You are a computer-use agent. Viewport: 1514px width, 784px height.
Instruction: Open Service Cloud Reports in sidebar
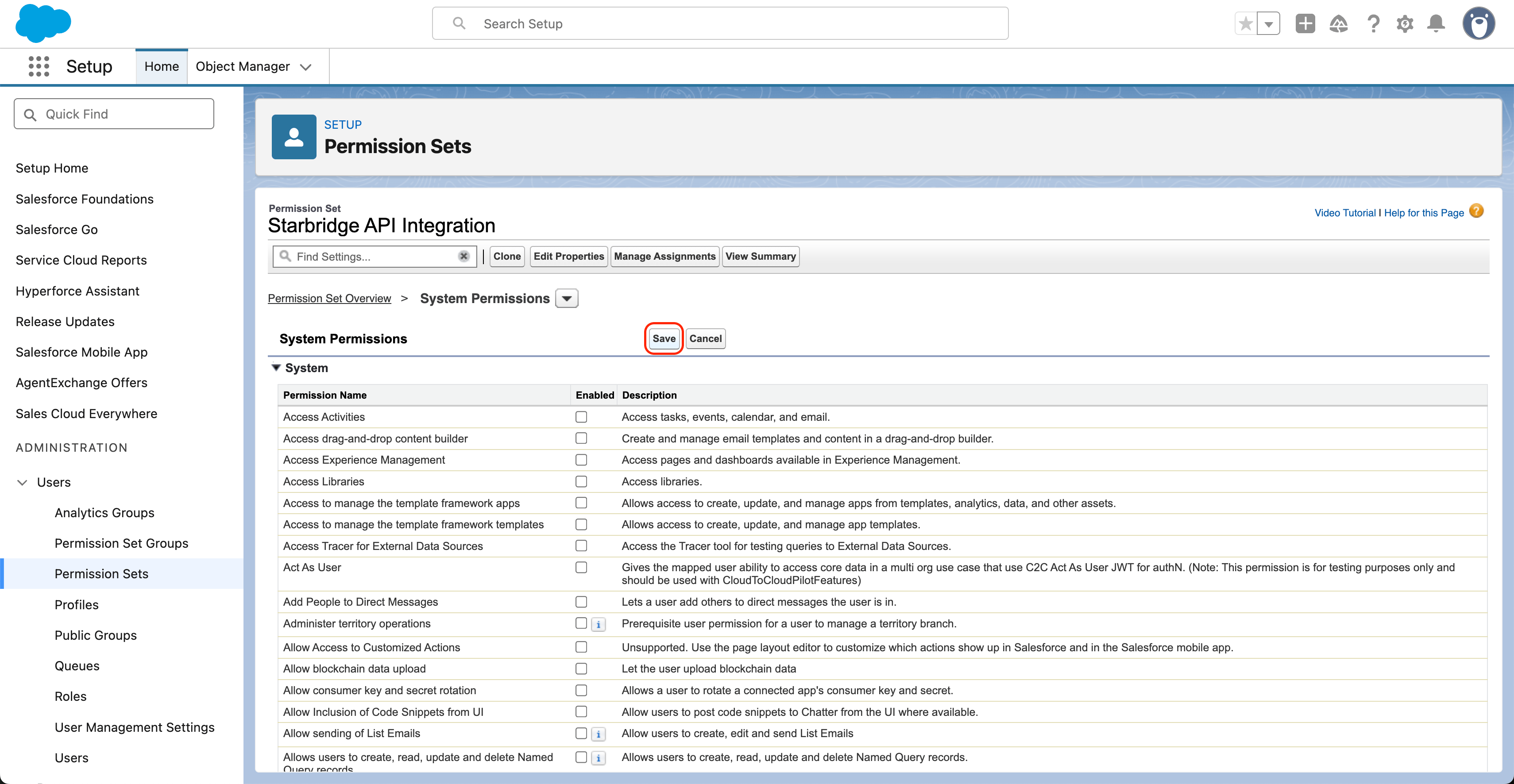coord(81,260)
